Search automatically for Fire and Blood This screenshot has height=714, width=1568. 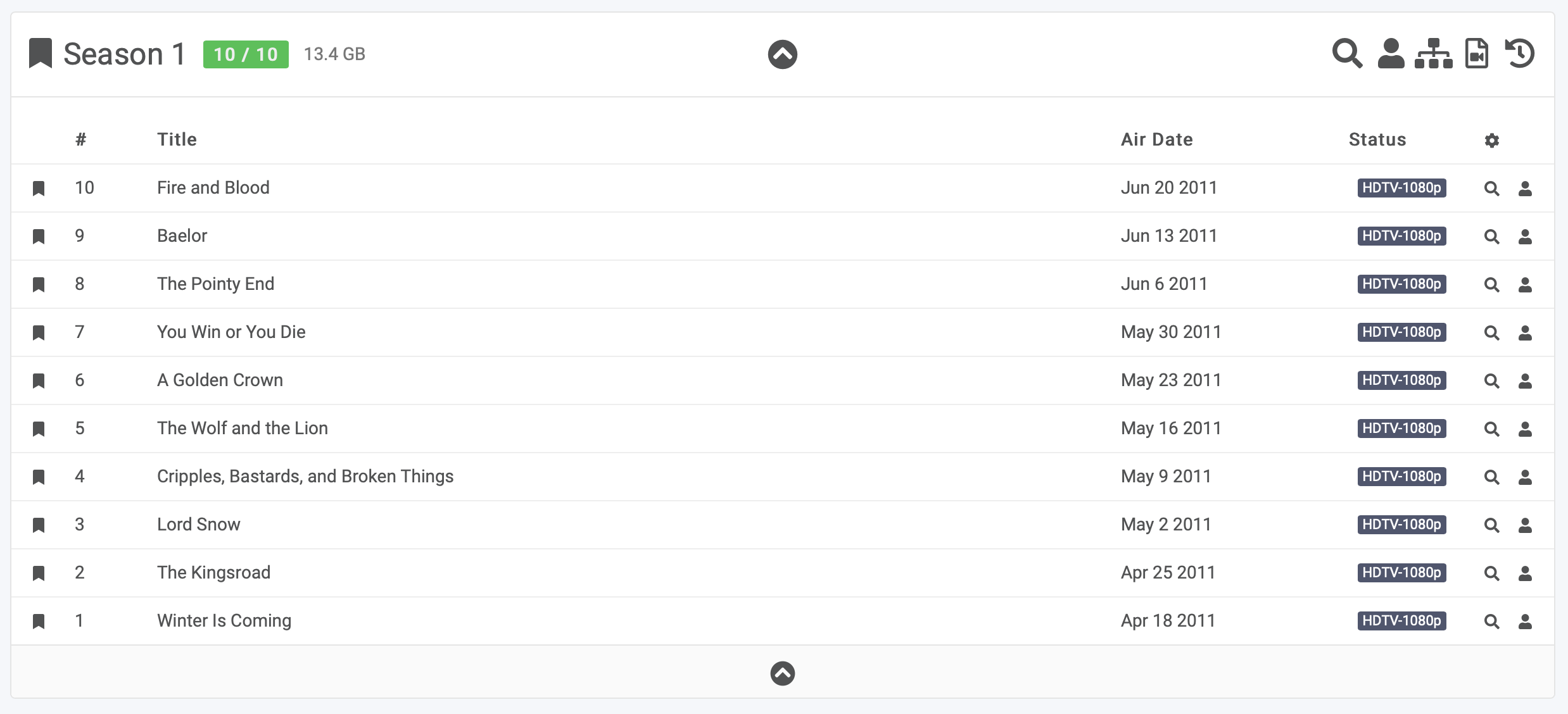click(1492, 189)
